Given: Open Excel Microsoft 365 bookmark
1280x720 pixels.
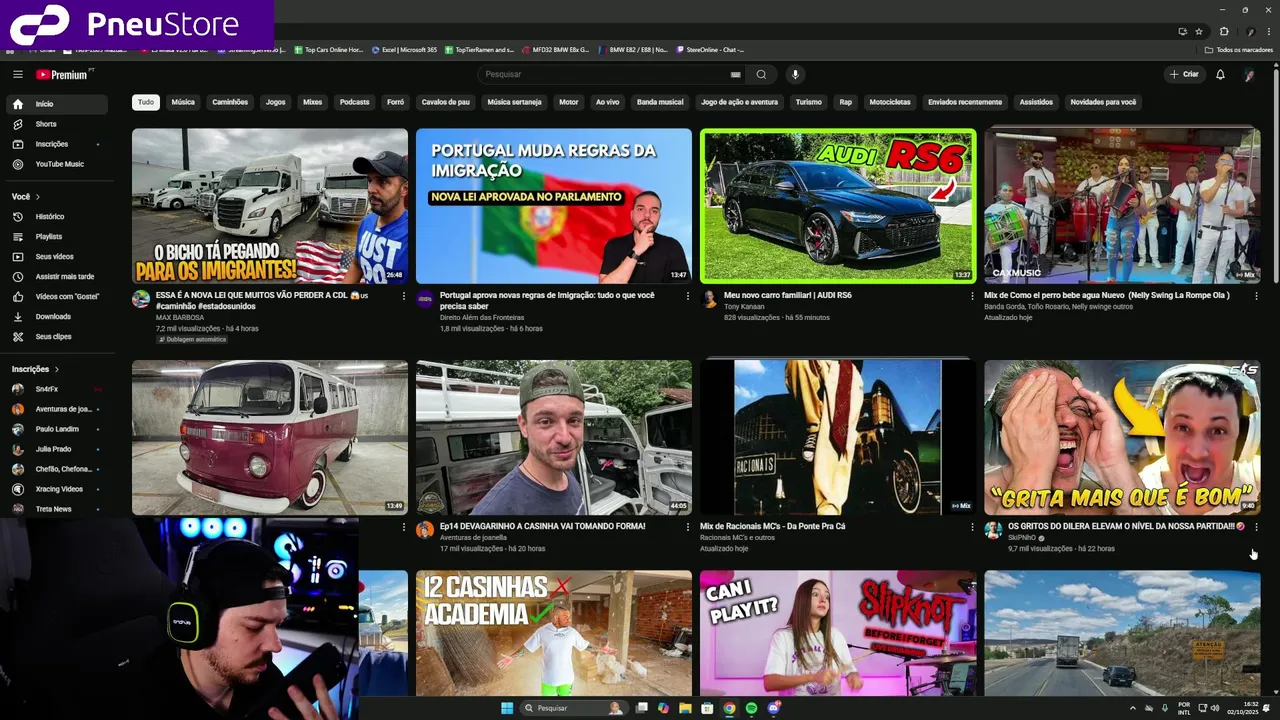Looking at the screenshot, I should pos(404,49).
